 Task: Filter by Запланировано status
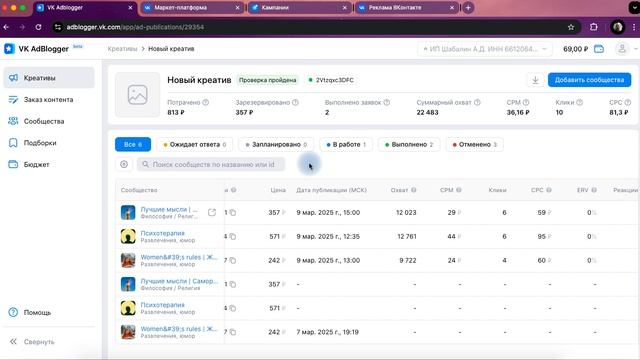276,144
